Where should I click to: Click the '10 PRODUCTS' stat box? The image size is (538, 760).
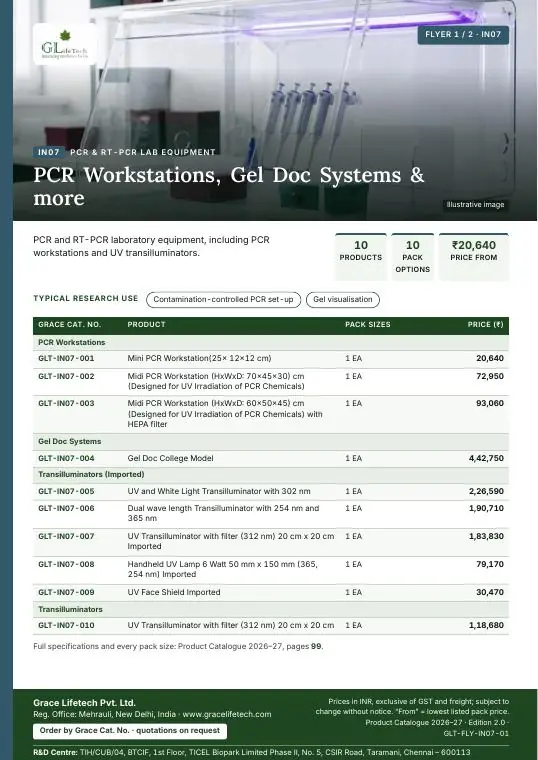[361, 257]
